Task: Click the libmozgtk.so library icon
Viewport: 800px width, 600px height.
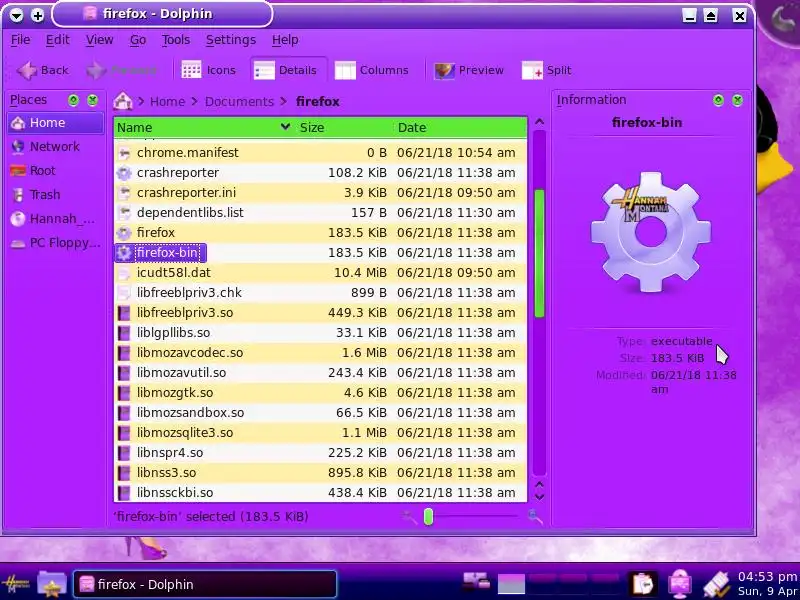Action: click(x=124, y=393)
